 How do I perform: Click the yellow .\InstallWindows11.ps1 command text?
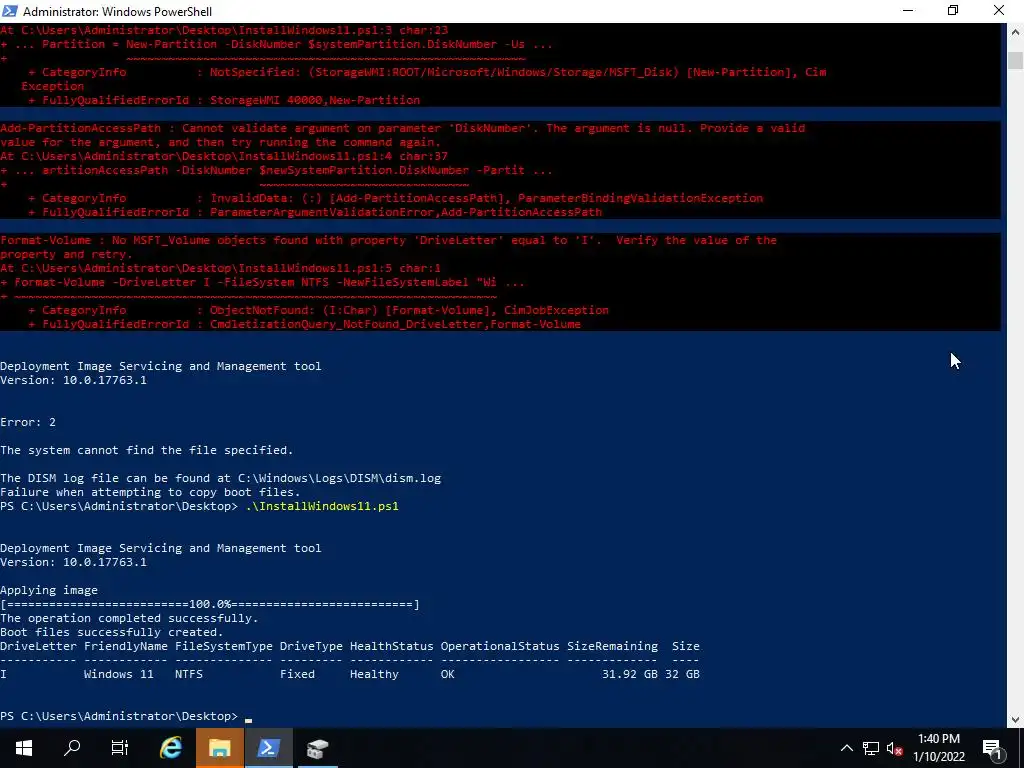(322, 506)
